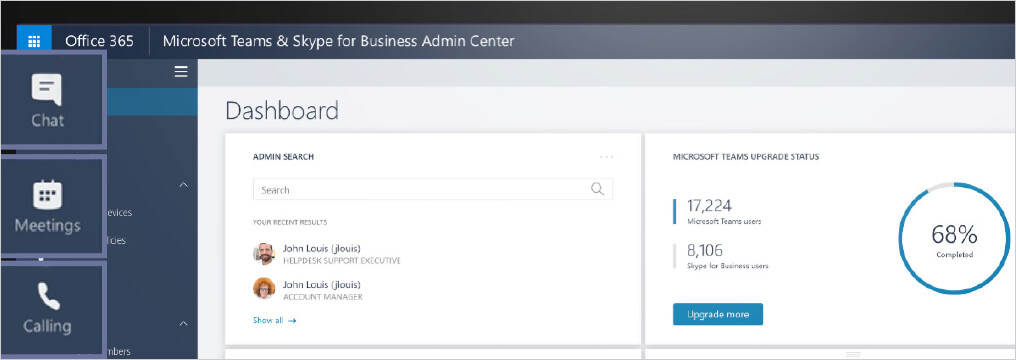The width and height of the screenshot is (1016, 360).
Task: Collapse the lower sidebar section chevron
Action: [x=183, y=322]
